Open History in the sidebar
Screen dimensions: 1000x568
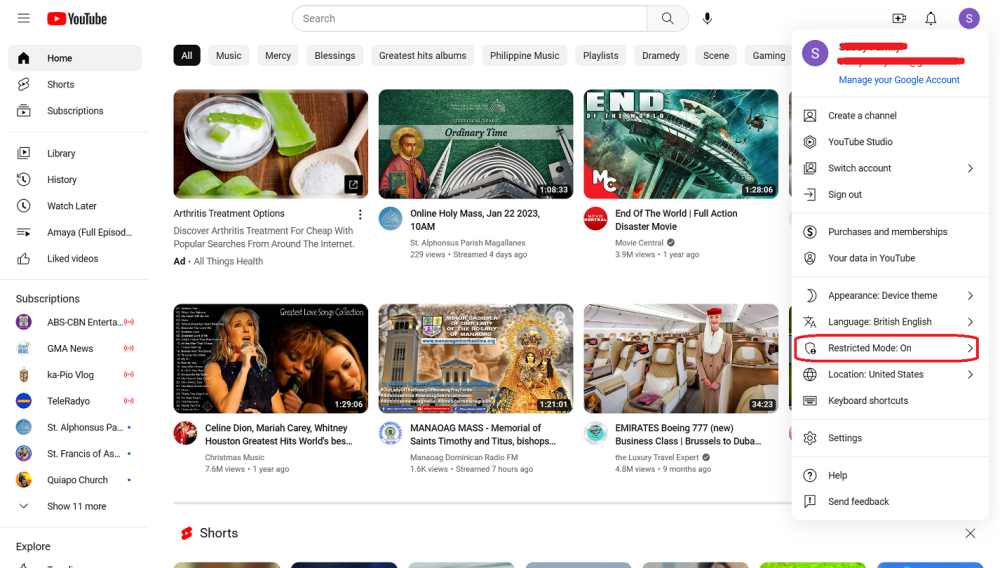(x=75, y=180)
